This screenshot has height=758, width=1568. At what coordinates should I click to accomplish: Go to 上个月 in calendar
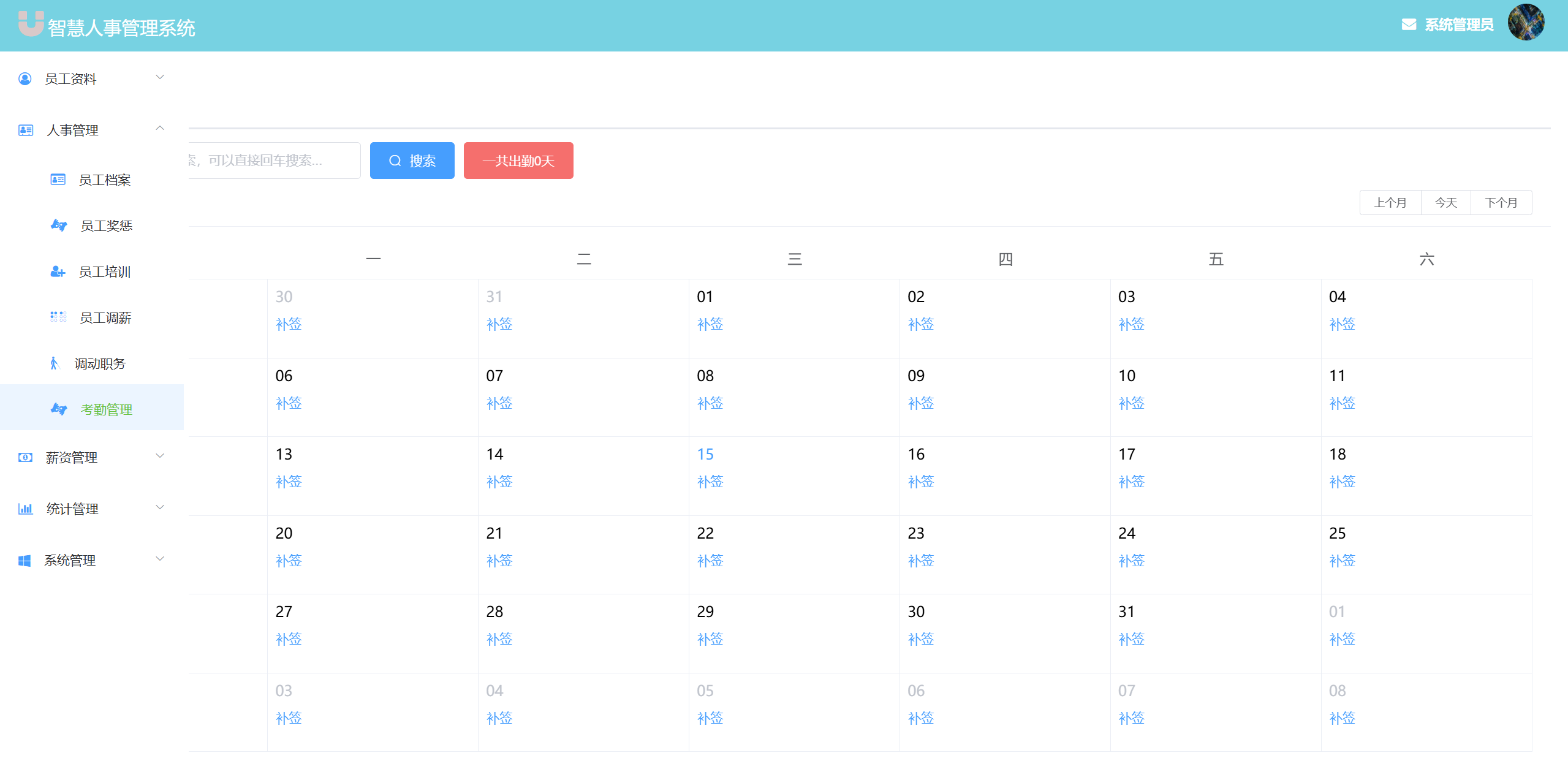point(1390,203)
